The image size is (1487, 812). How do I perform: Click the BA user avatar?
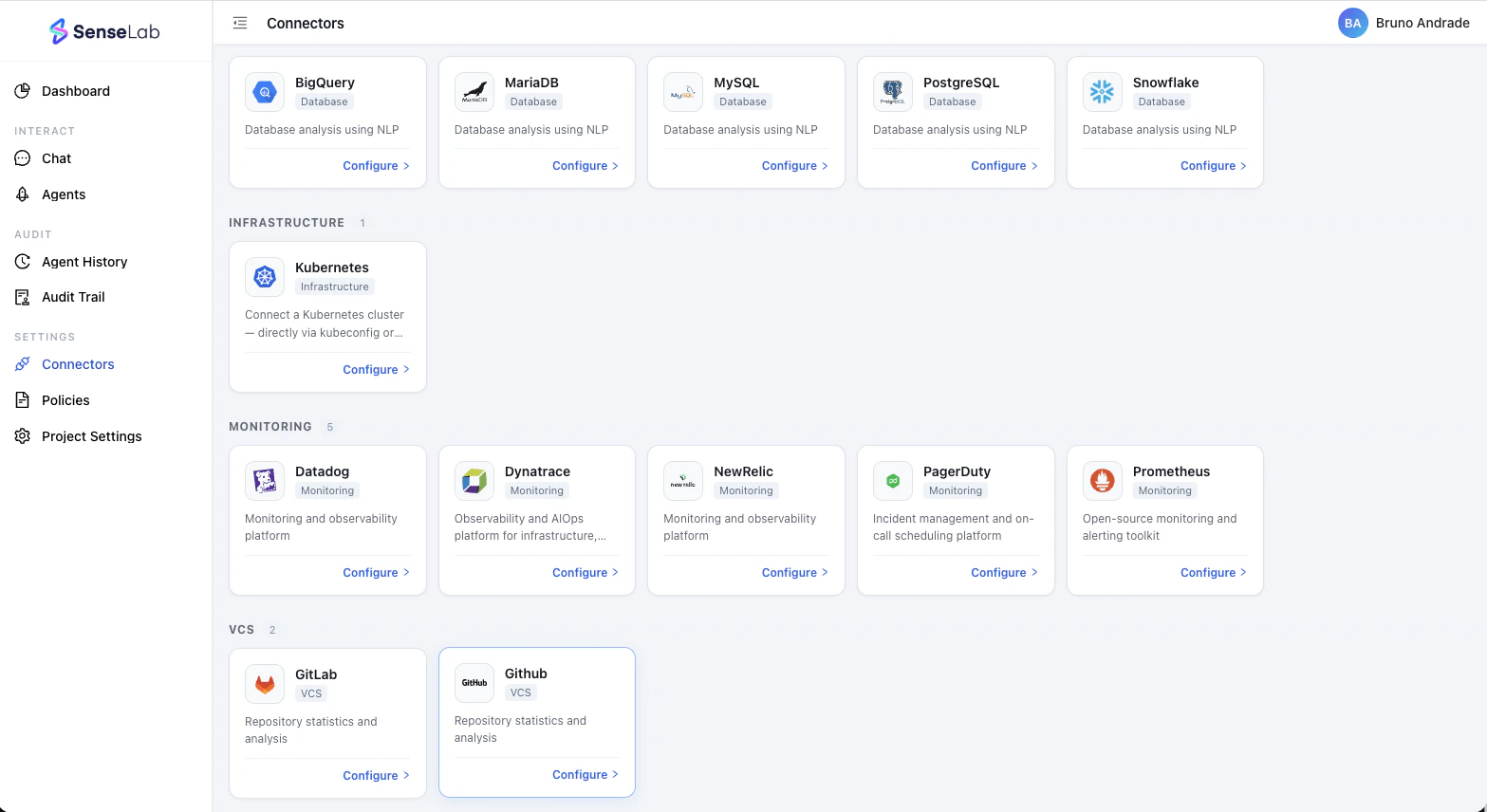pos(1352,23)
